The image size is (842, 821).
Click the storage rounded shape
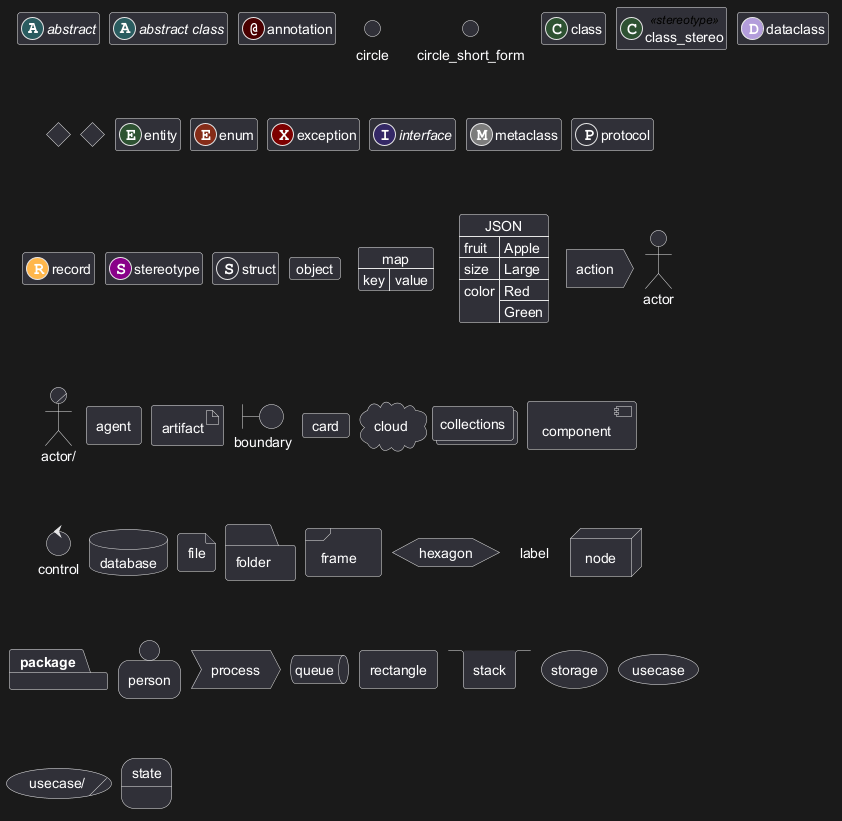[x=574, y=670]
